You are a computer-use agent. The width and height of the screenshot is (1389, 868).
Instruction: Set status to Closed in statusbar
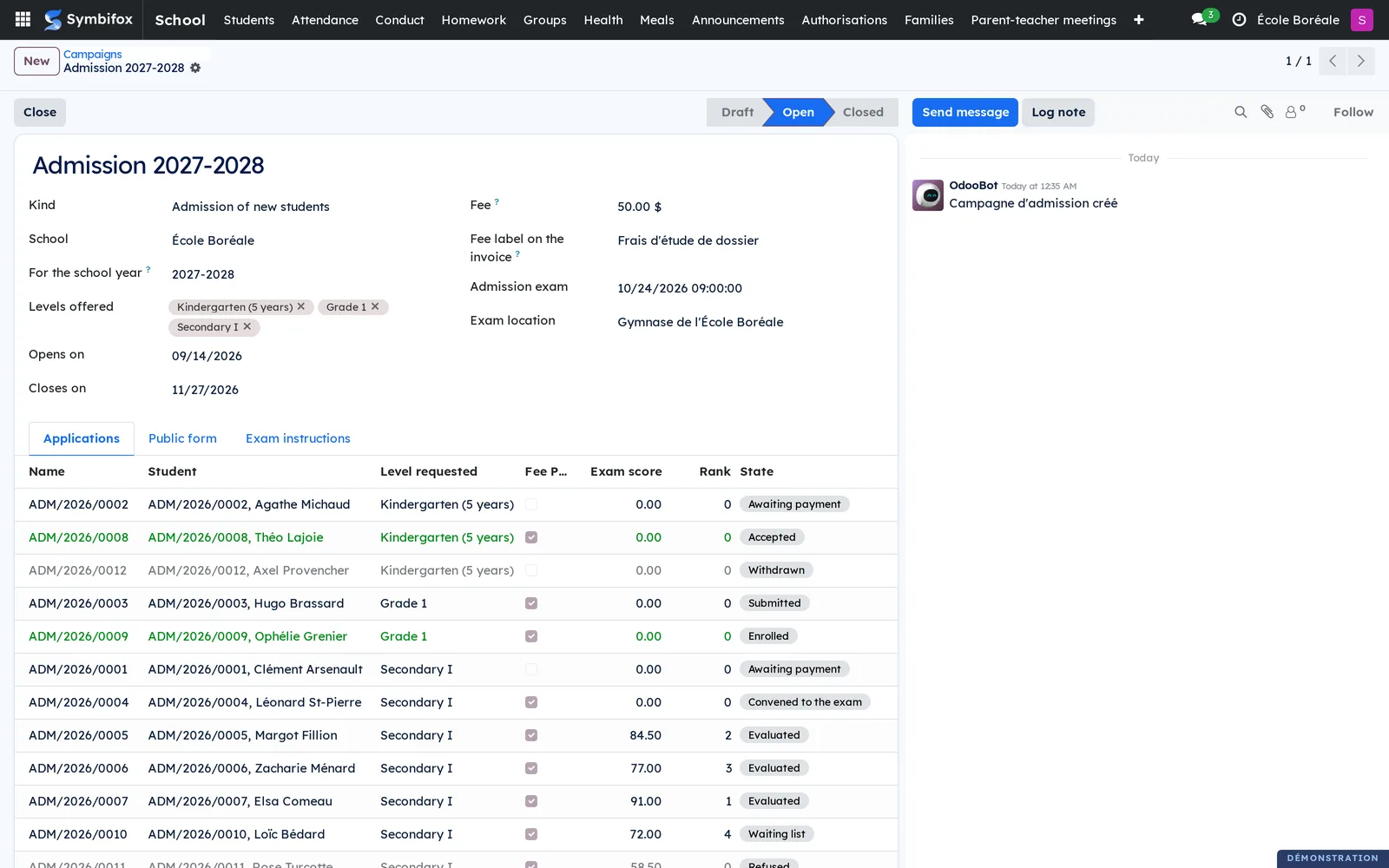point(862,112)
